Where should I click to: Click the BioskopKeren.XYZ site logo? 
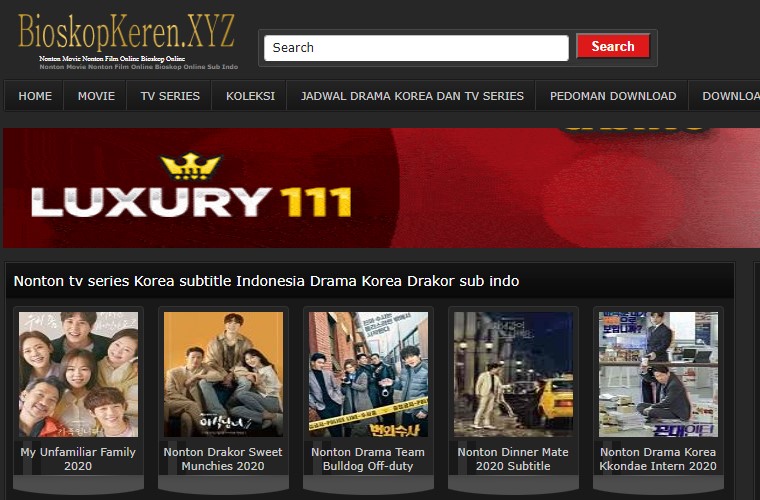(x=127, y=31)
